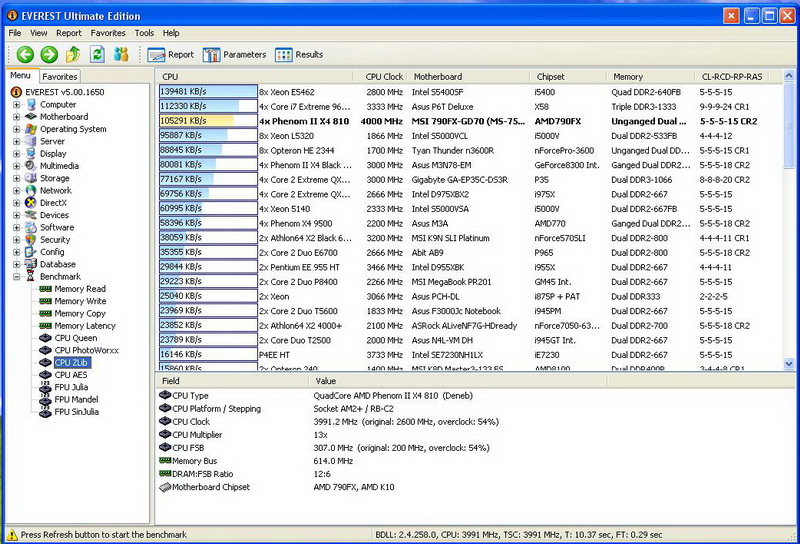Click the status bar warning icon

(x=12, y=535)
